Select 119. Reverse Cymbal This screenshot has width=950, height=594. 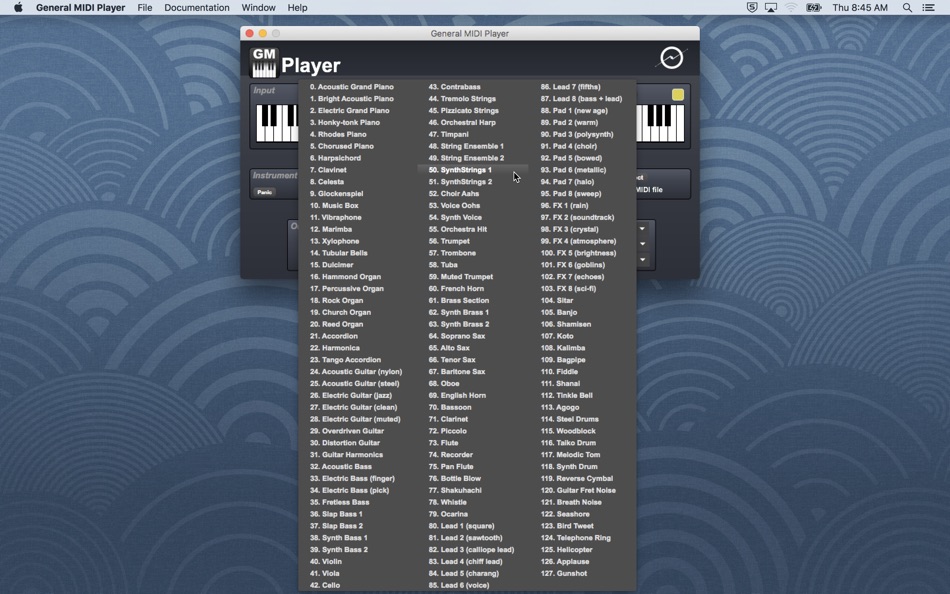pos(577,479)
